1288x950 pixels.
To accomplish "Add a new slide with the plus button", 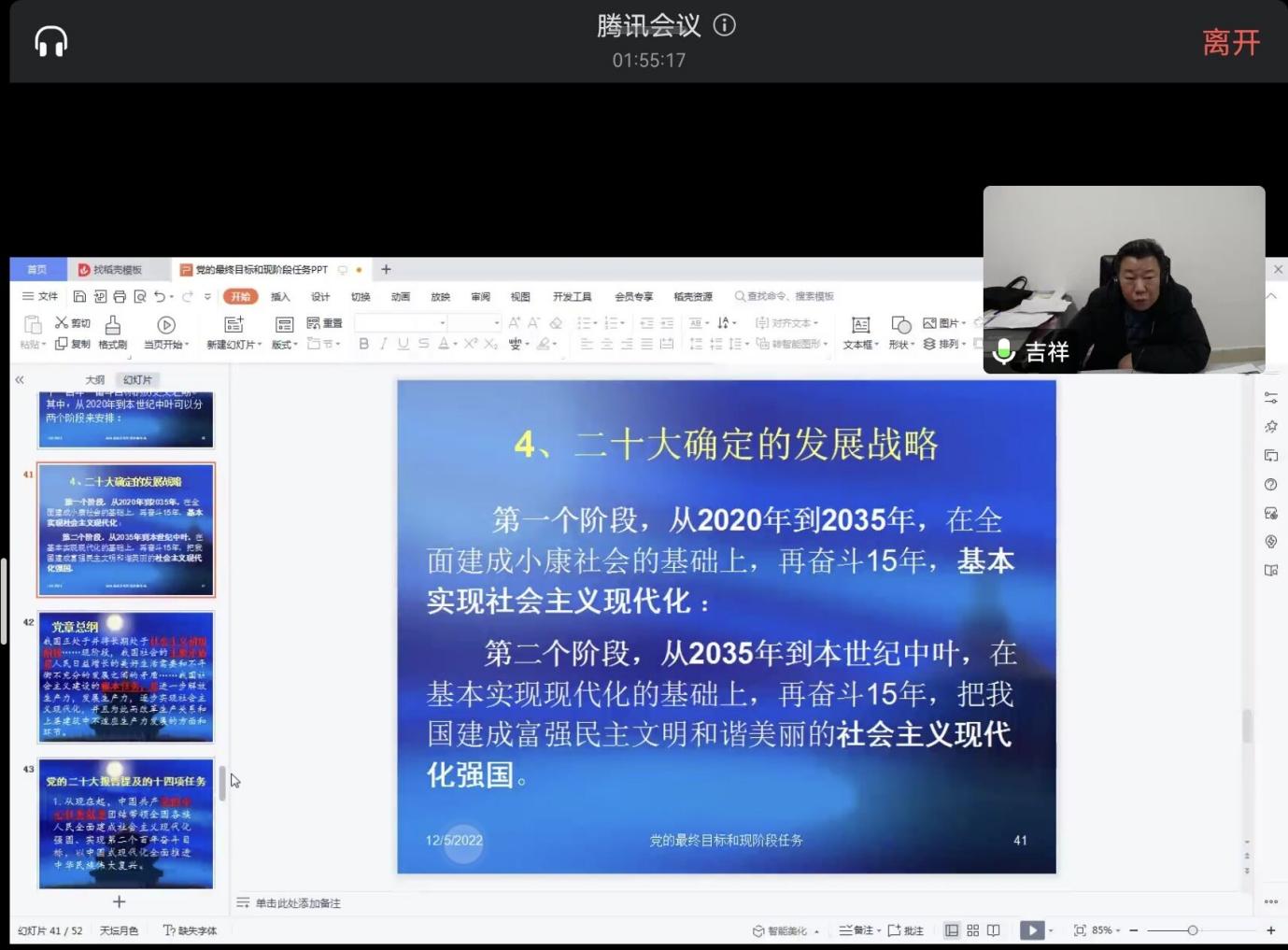I will click(119, 901).
